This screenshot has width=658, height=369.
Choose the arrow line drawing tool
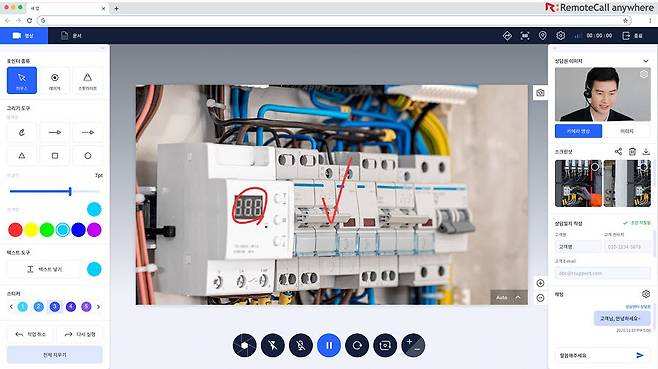tap(55, 132)
